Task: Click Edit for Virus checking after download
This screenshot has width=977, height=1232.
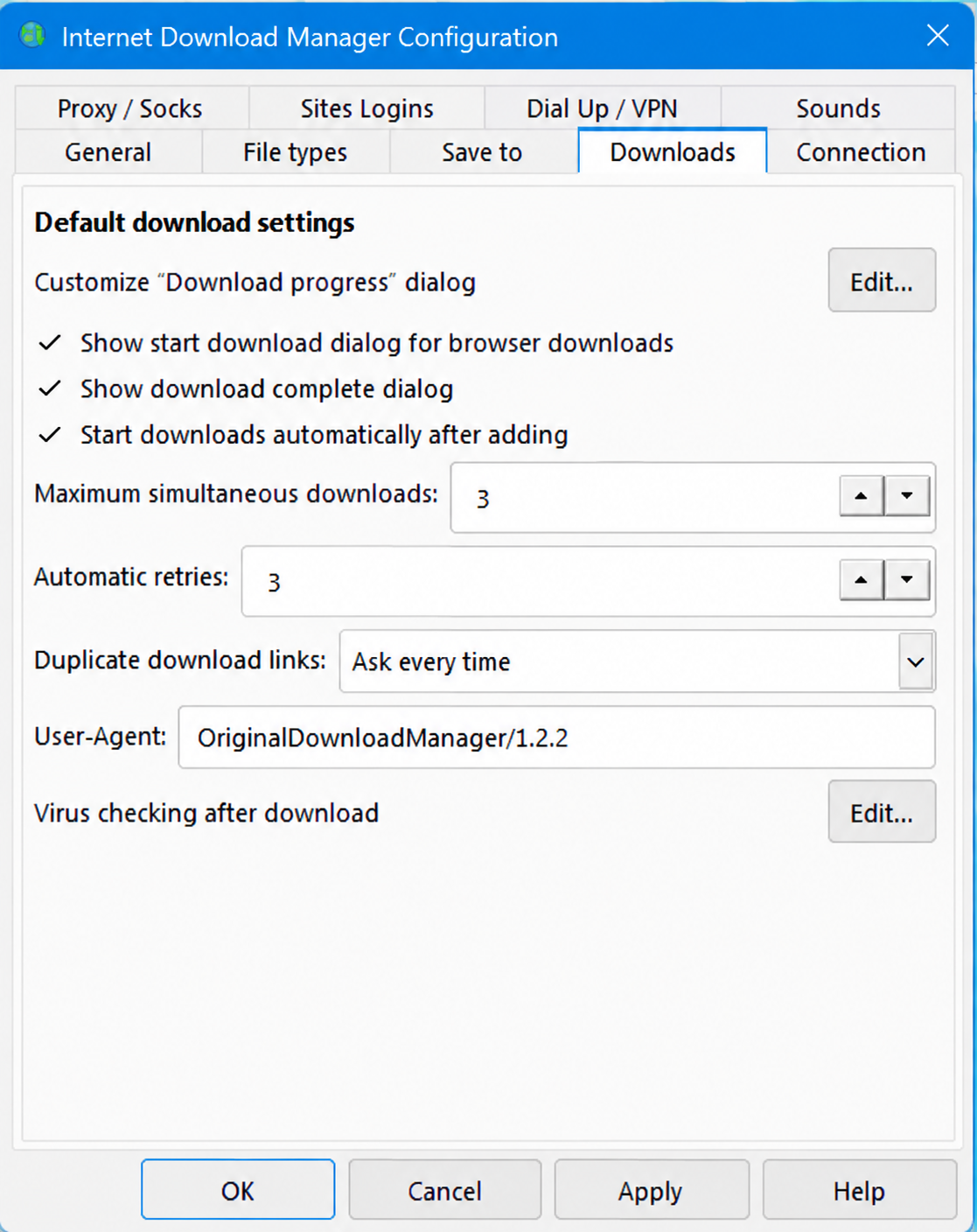Action: 882,812
